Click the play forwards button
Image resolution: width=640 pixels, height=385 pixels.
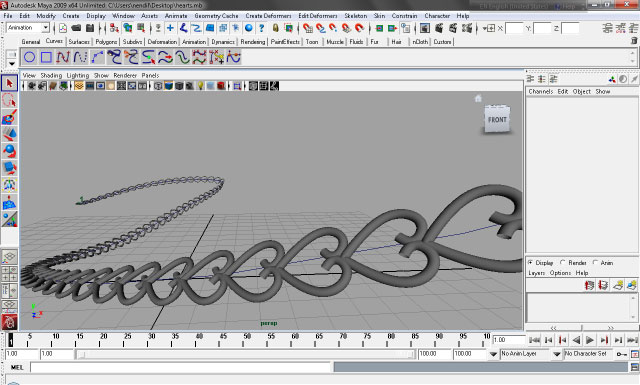(590, 340)
